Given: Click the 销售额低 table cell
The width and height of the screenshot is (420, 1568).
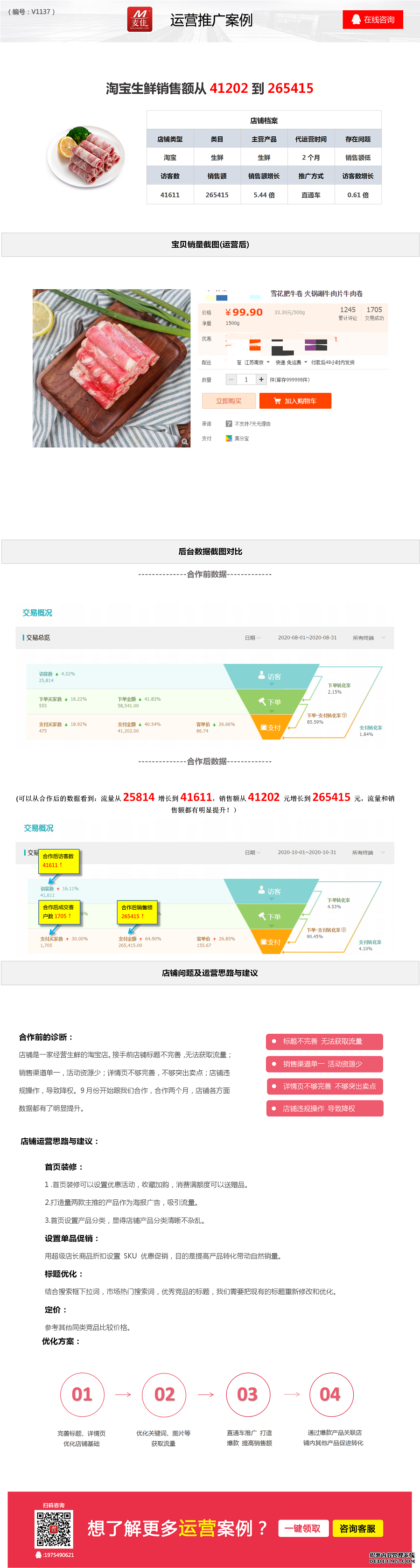Looking at the screenshot, I should point(358,158).
